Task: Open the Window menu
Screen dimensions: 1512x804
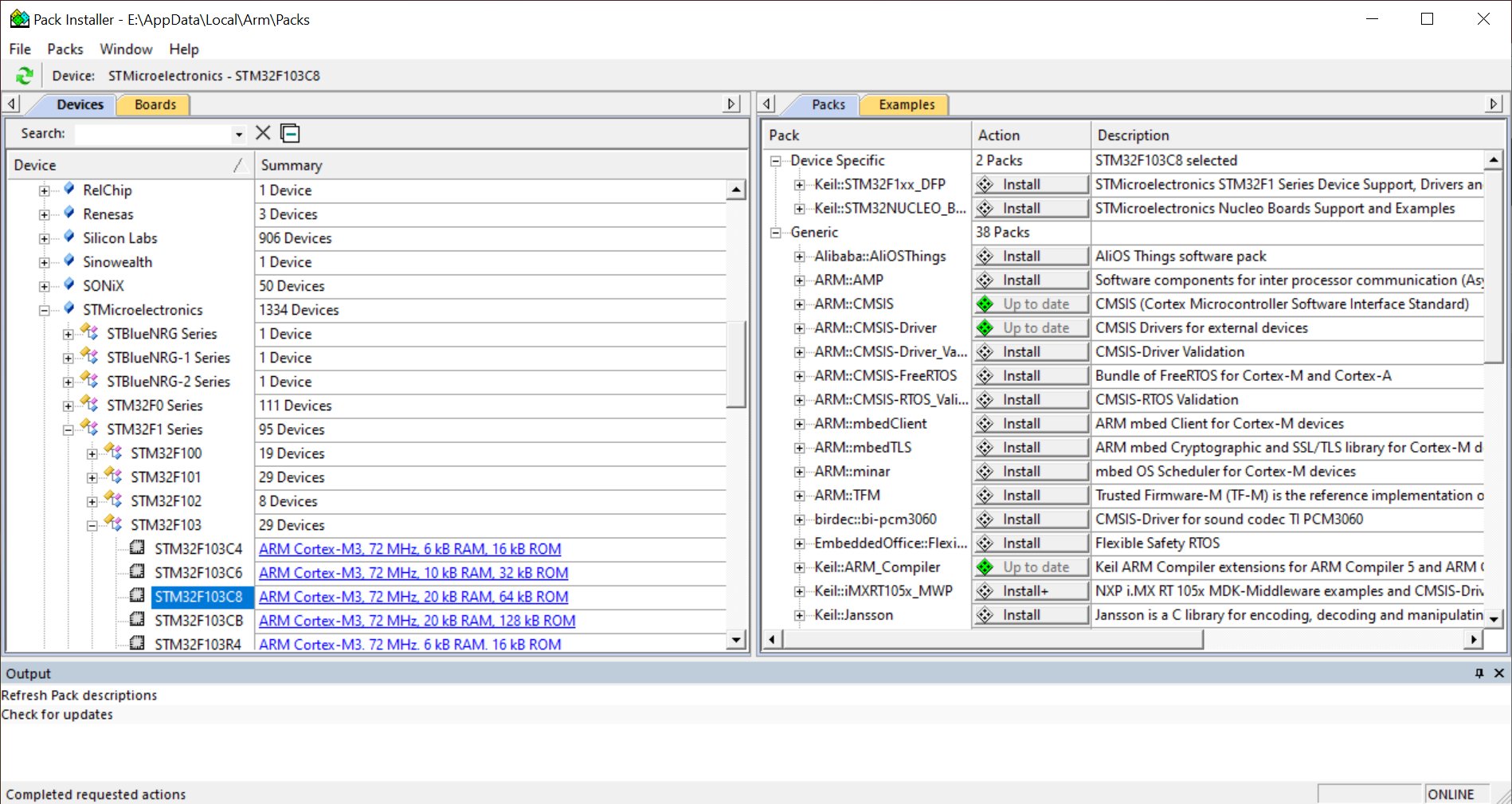Action: (126, 49)
